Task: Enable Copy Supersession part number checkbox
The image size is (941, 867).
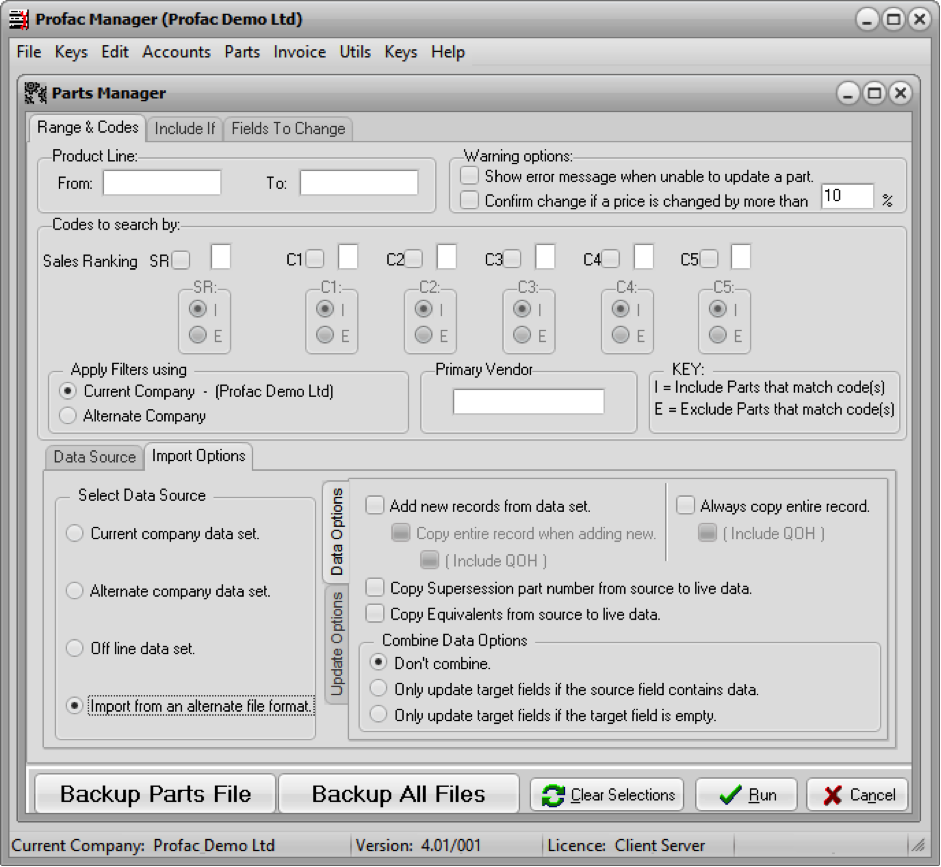Action: coord(375,587)
